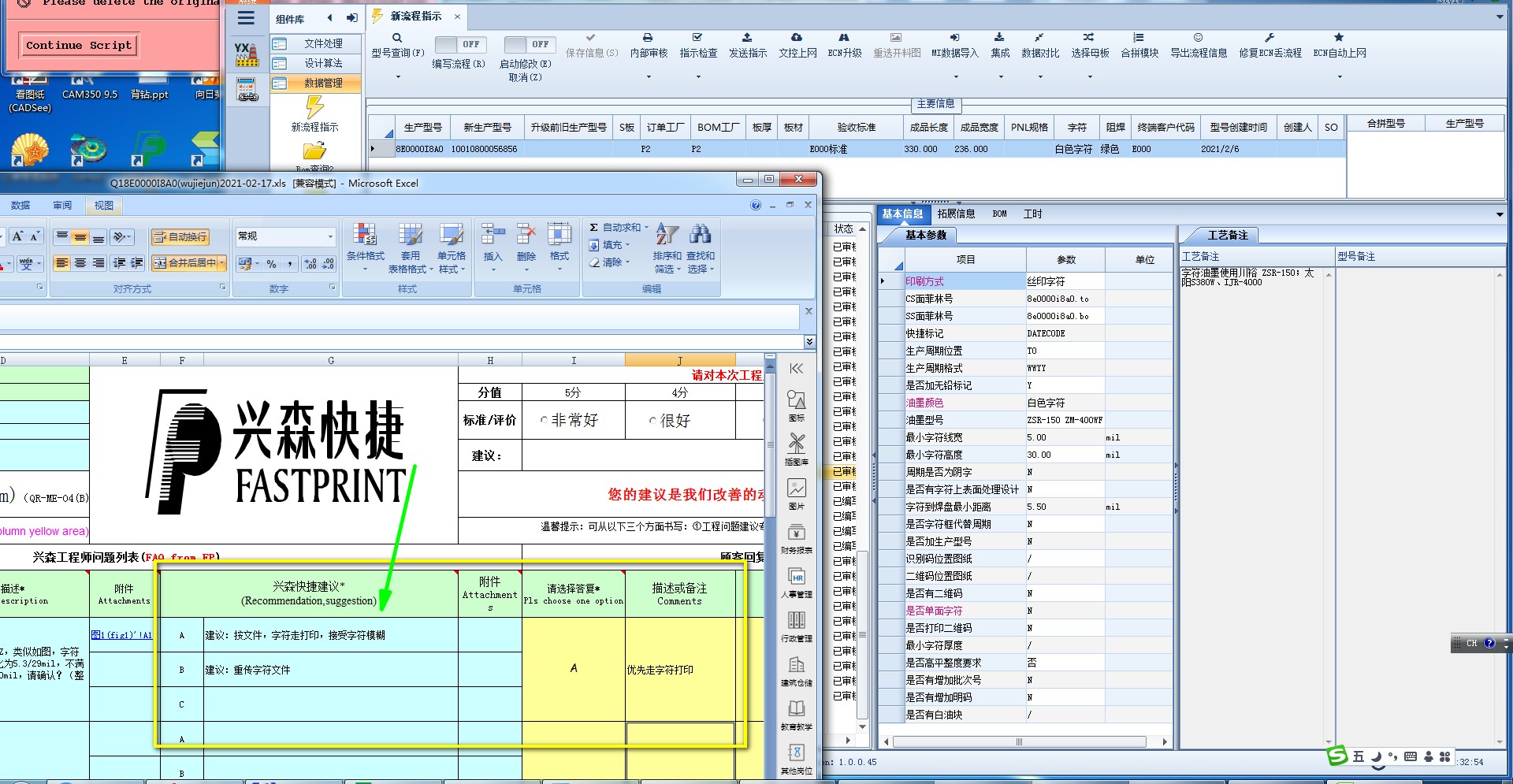Click the MI数据导入 import icon
This screenshot has height=784, width=1513.
[954, 37]
